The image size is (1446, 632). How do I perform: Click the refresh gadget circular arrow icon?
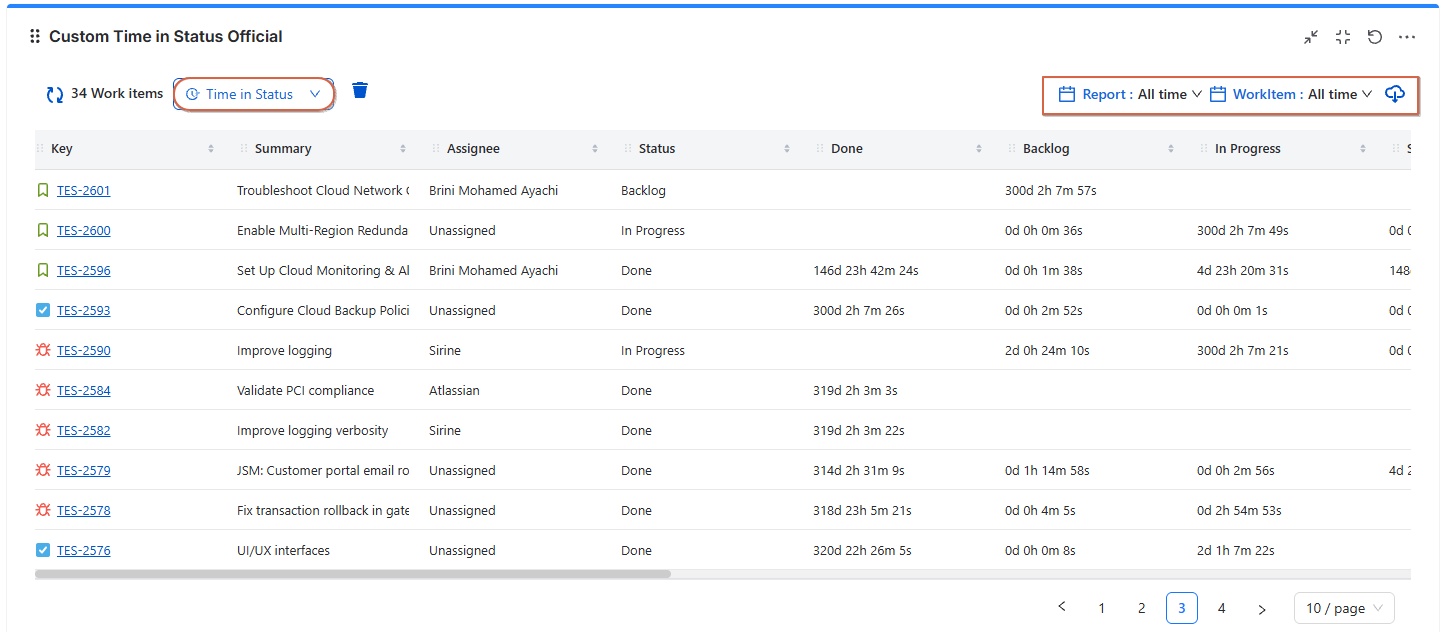1375,37
